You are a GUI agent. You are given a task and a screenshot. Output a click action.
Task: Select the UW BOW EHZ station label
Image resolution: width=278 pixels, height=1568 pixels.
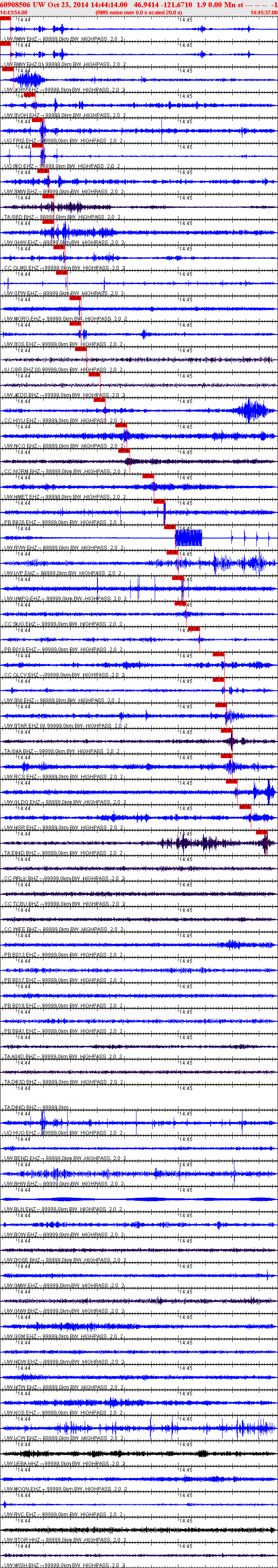point(64,1235)
